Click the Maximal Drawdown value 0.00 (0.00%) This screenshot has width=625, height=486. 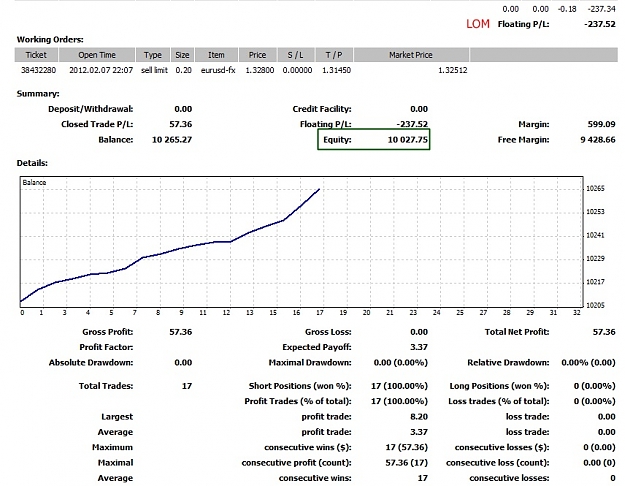401,362
